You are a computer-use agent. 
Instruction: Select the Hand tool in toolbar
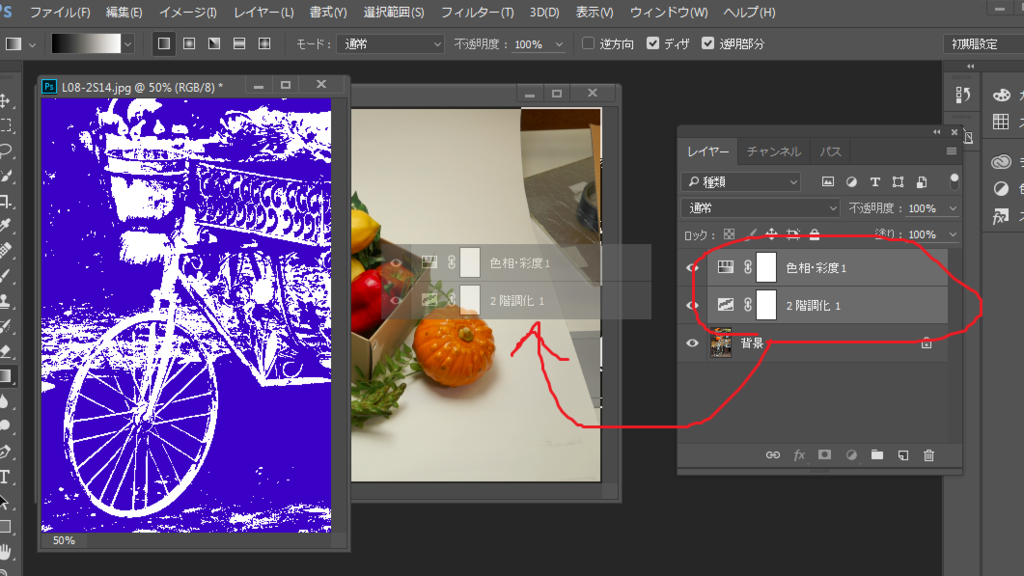pos(5,552)
